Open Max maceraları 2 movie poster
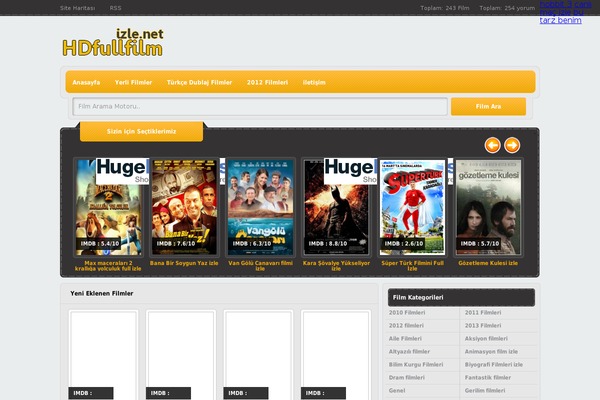This screenshot has width=600, height=400. click(x=108, y=207)
